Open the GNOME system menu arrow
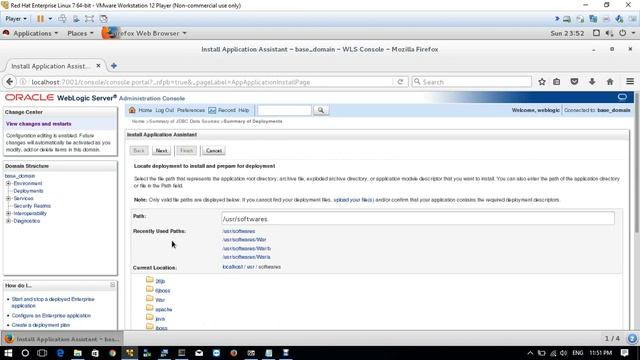 pos(633,33)
